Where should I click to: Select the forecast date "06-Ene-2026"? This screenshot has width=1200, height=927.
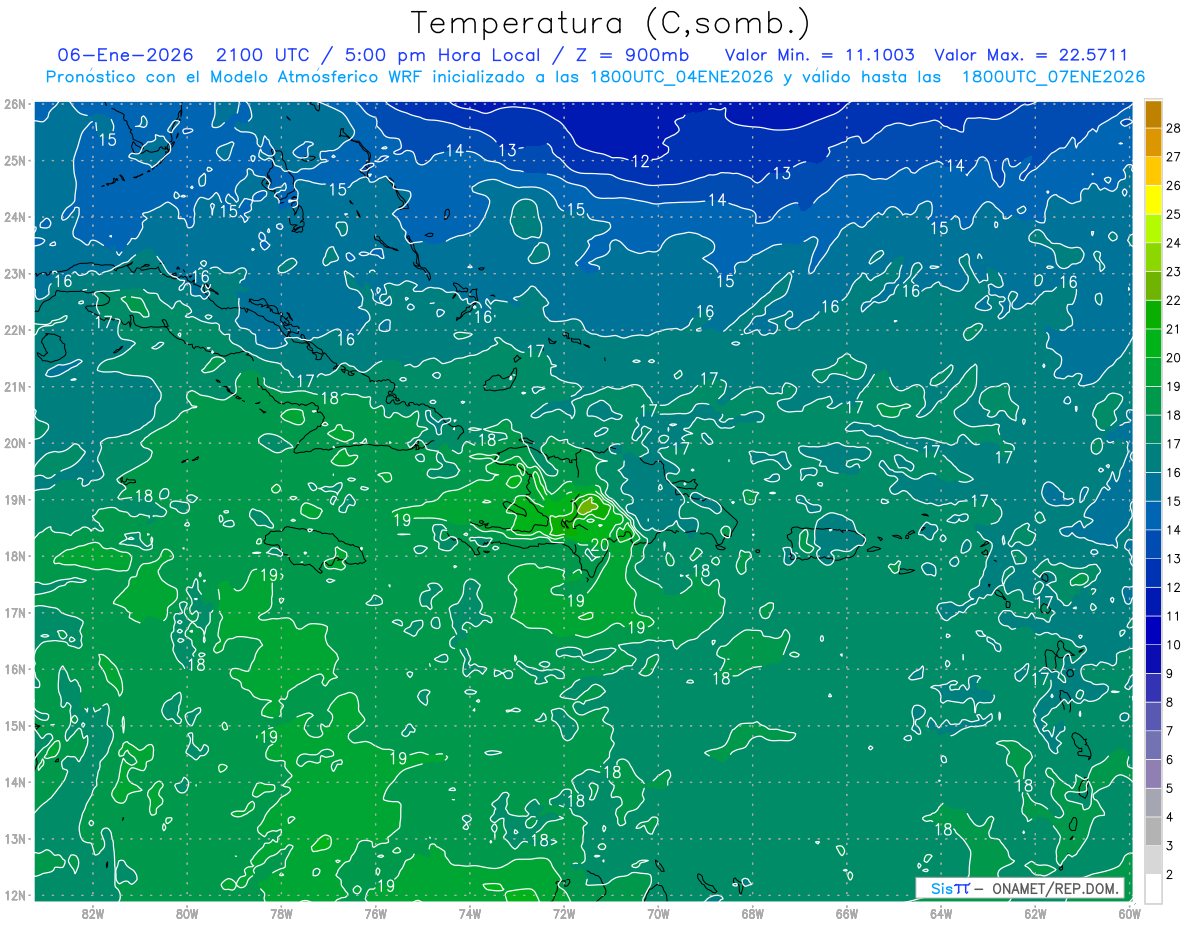click(126, 55)
